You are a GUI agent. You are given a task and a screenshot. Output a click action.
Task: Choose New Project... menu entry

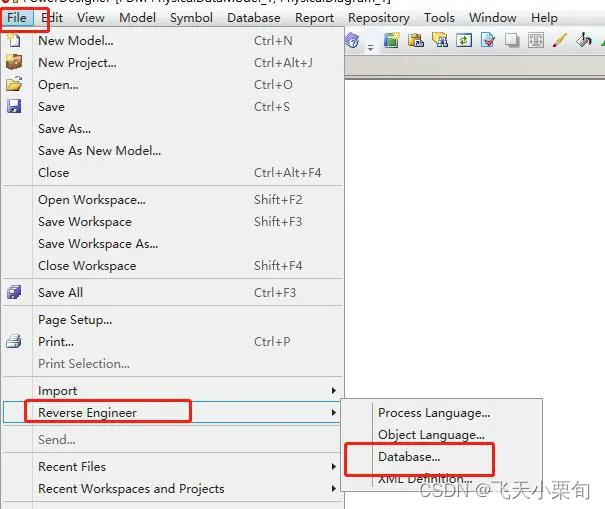pos(173,63)
